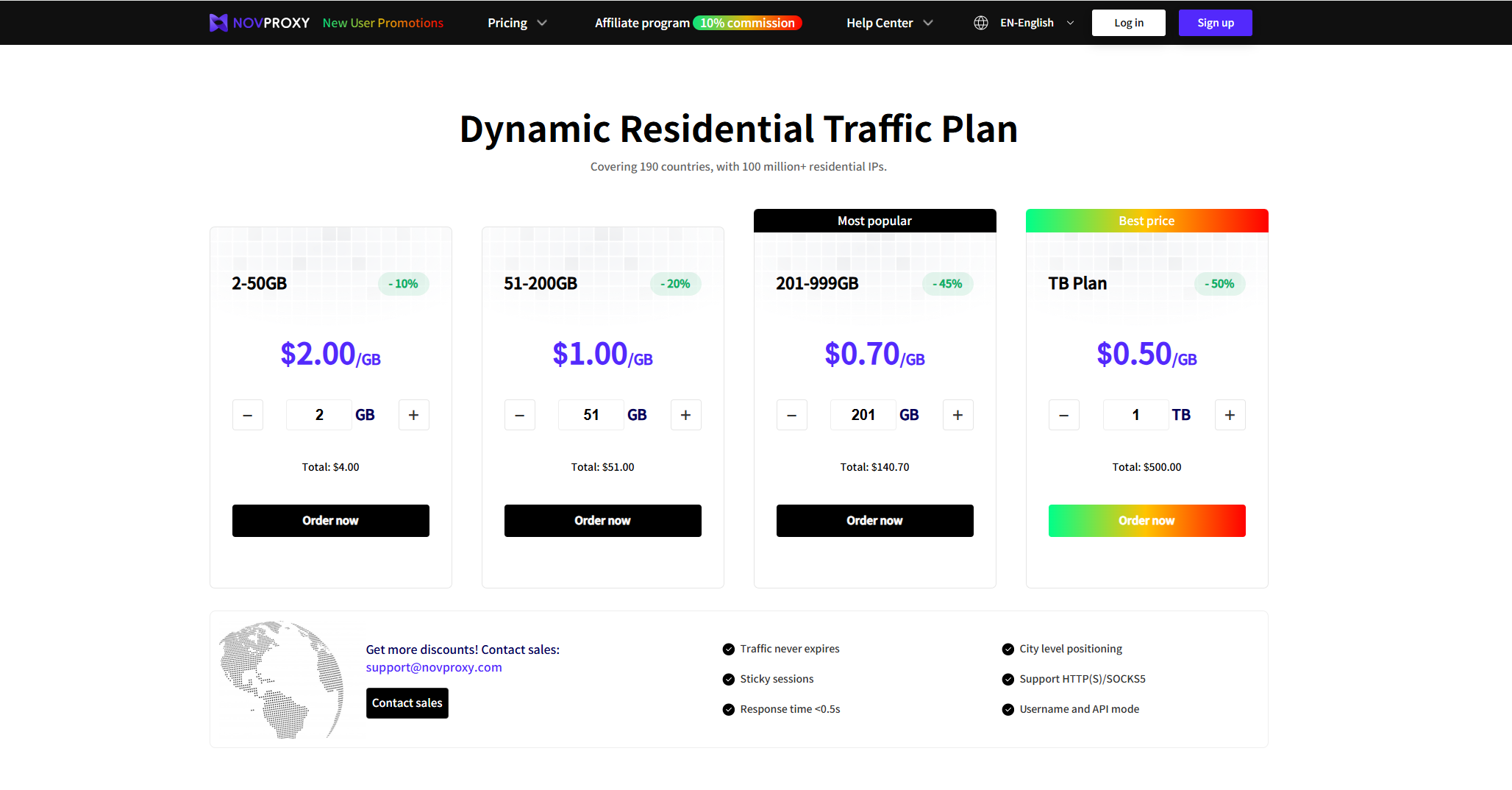Viewport: 1512px width, 790px height.
Task: Open the EN-English language selector
Action: coord(1036,23)
